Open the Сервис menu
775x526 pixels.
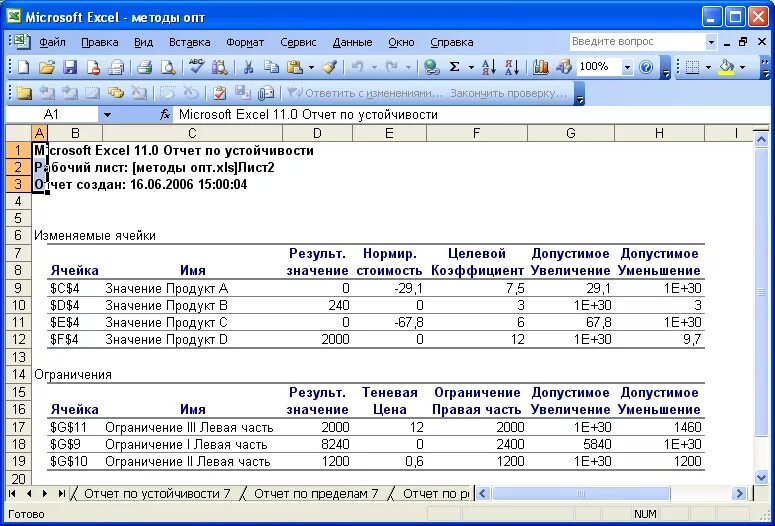pyautogui.click(x=298, y=42)
